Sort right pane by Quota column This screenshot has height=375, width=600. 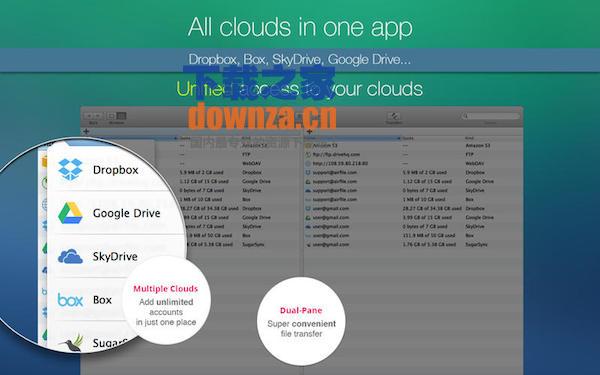pyautogui.click(x=432, y=138)
